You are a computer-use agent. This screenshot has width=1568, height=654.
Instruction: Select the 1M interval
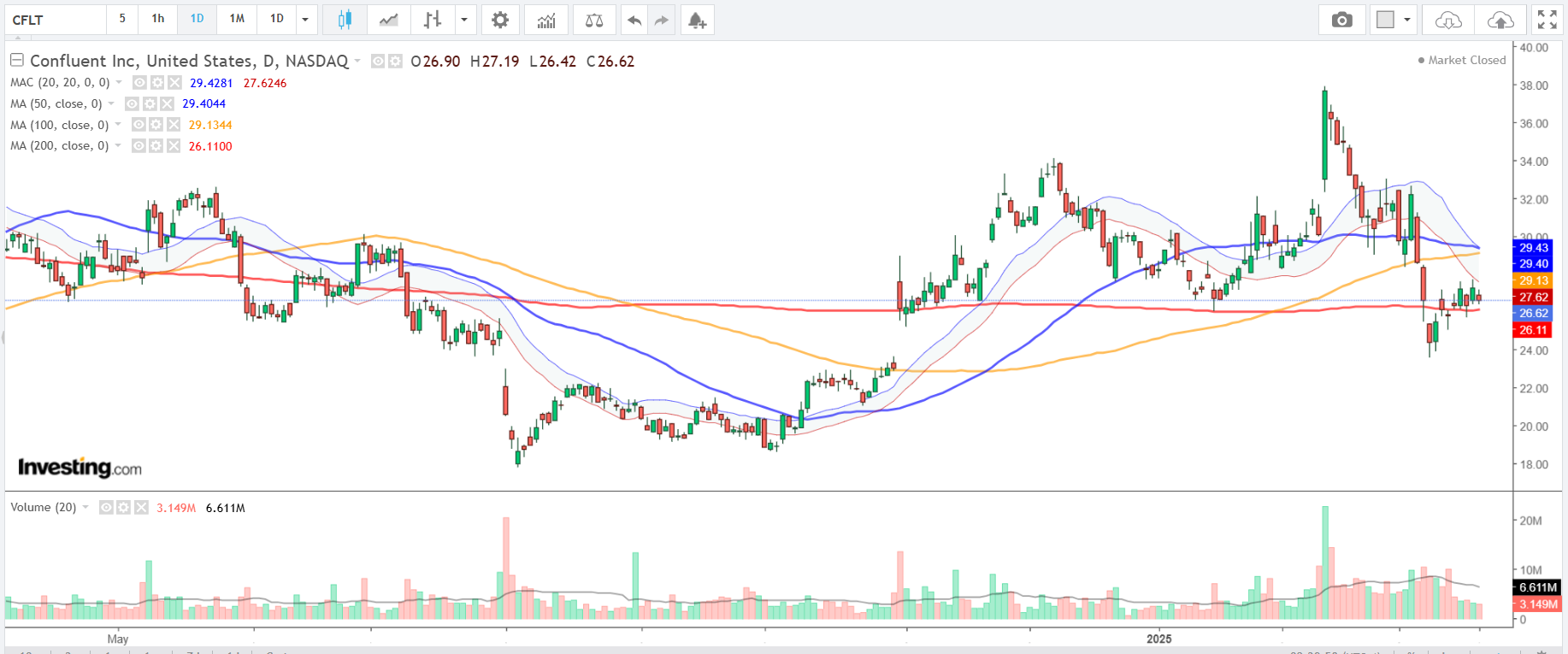(237, 19)
